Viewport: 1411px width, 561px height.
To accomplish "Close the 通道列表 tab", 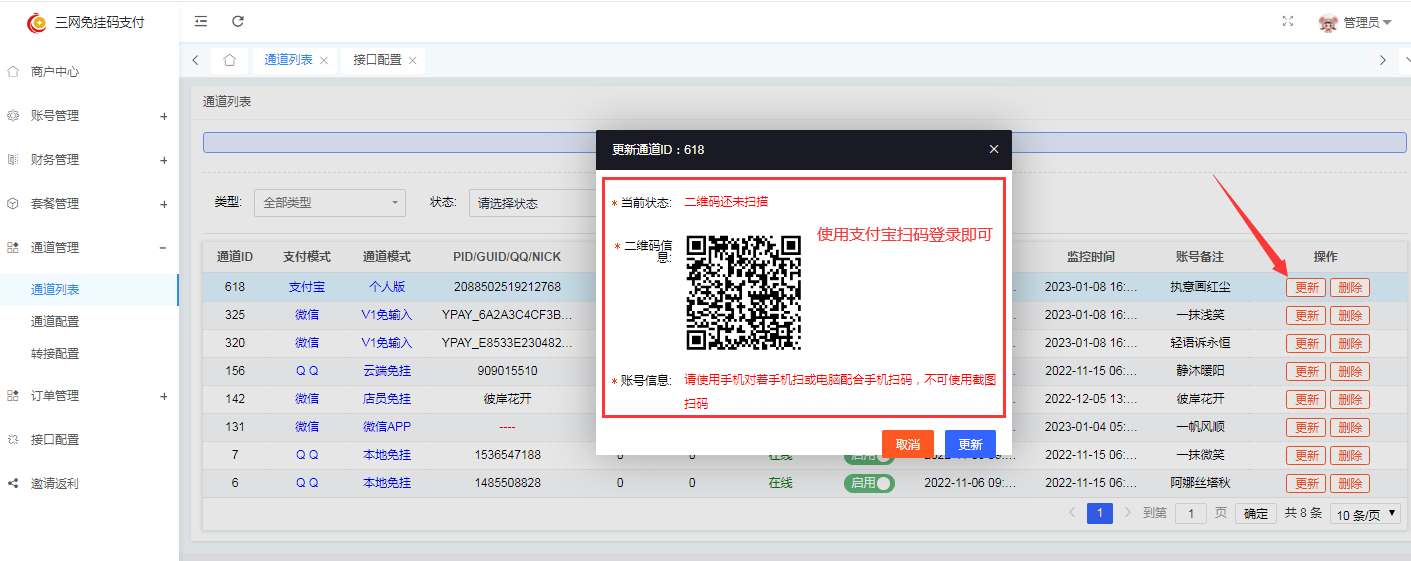I will tap(323, 61).
